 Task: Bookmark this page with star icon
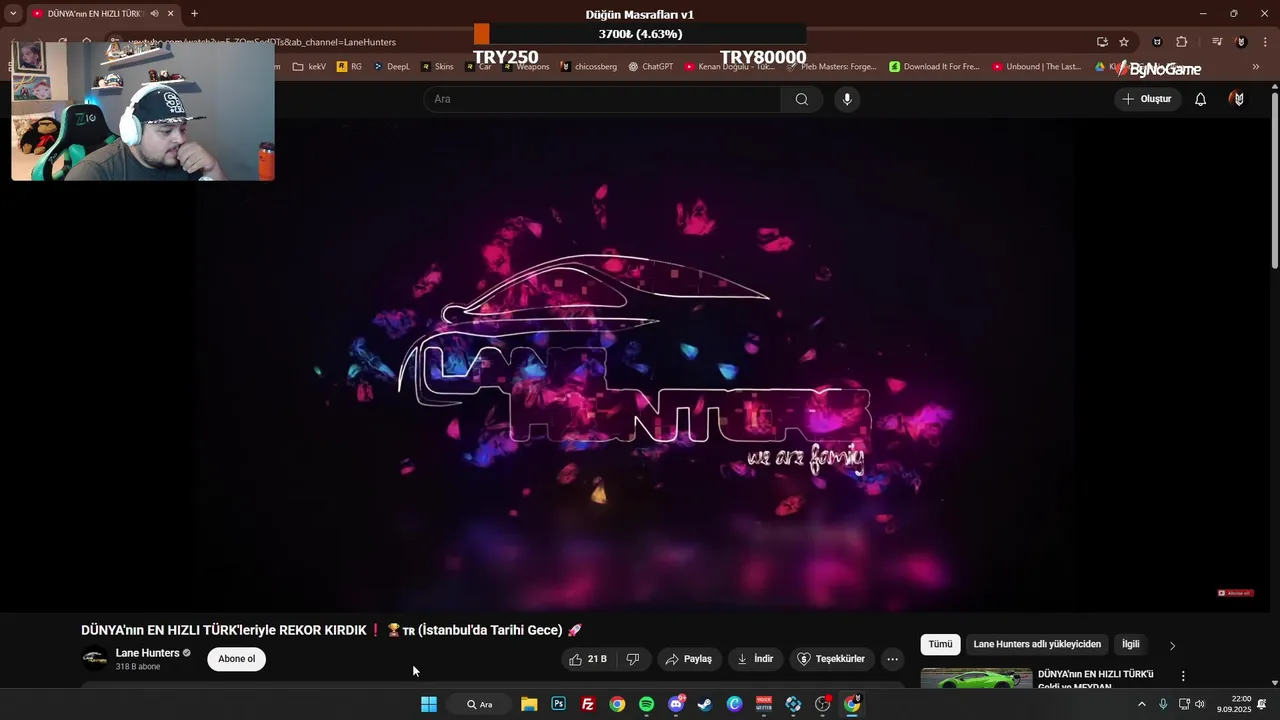[x=1124, y=42]
